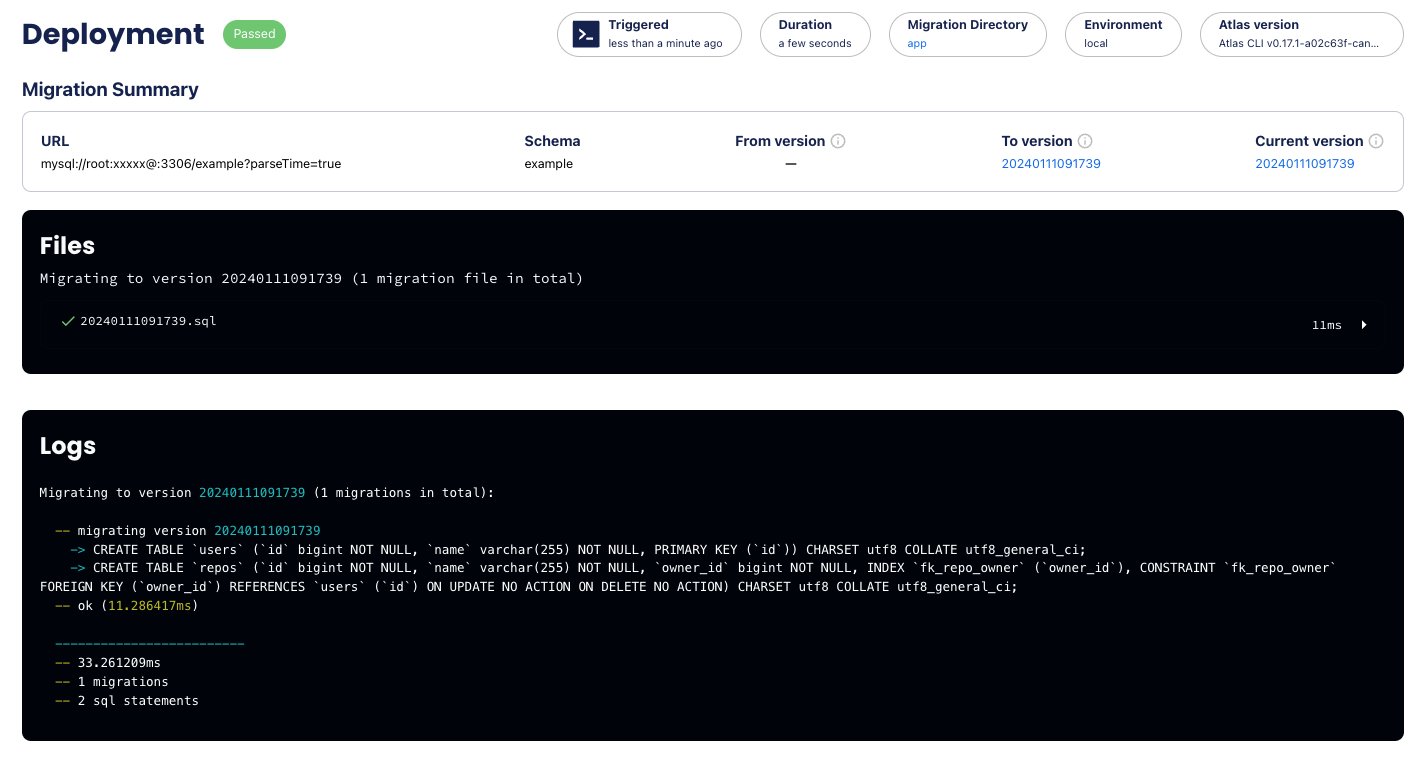The image size is (1427, 771).
Task: Click the mysql://root connection URL text
Action: coord(191,164)
